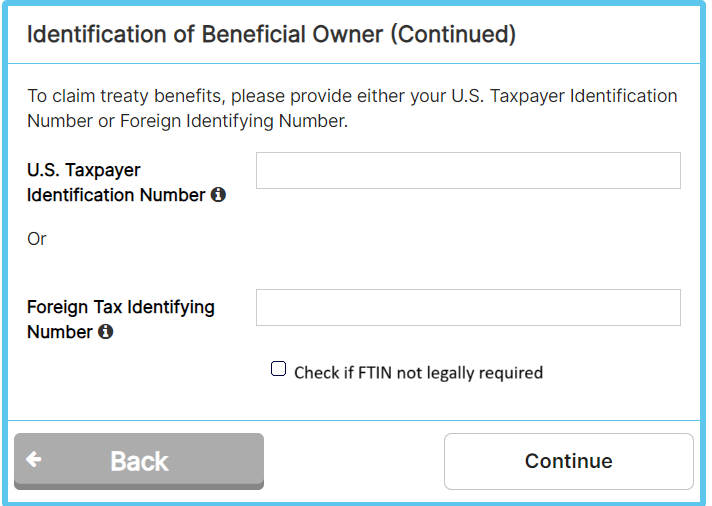The height and width of the screenshot is (506, 712).
Task: Focus the Foreign Tax Identifying Number field
Action: [x=468, y=307]
